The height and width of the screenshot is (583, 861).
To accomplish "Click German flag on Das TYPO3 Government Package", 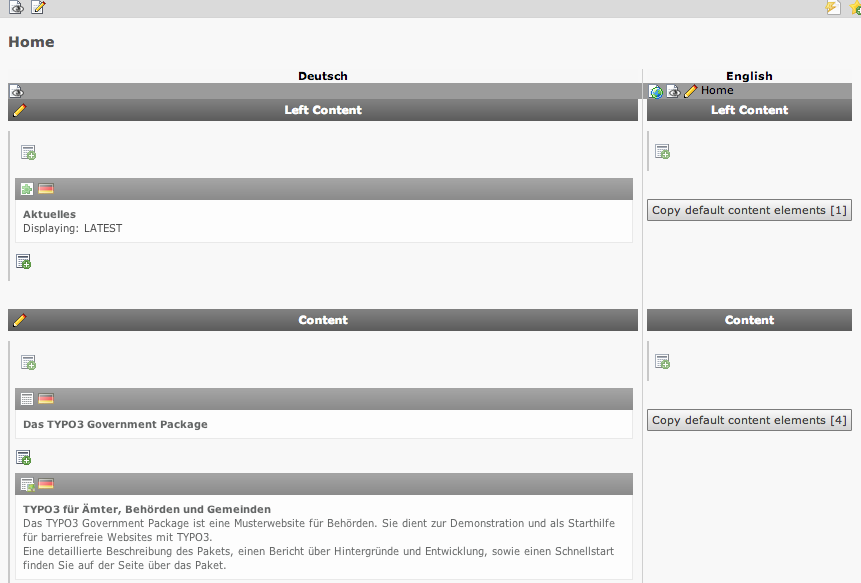I will [x=46, y=399].
